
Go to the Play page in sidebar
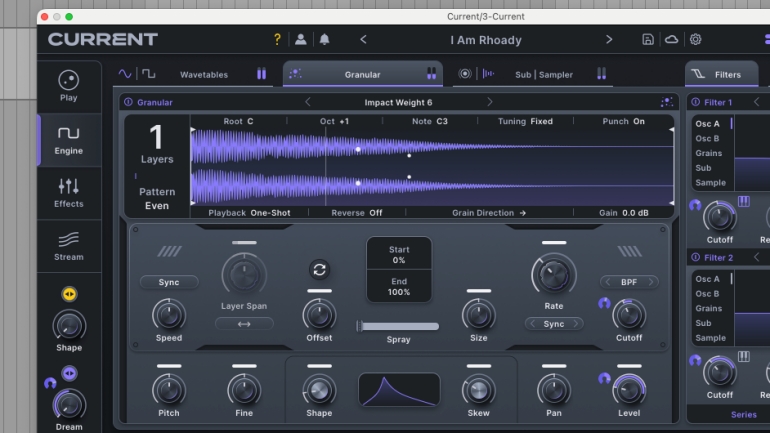click(69, 86)
